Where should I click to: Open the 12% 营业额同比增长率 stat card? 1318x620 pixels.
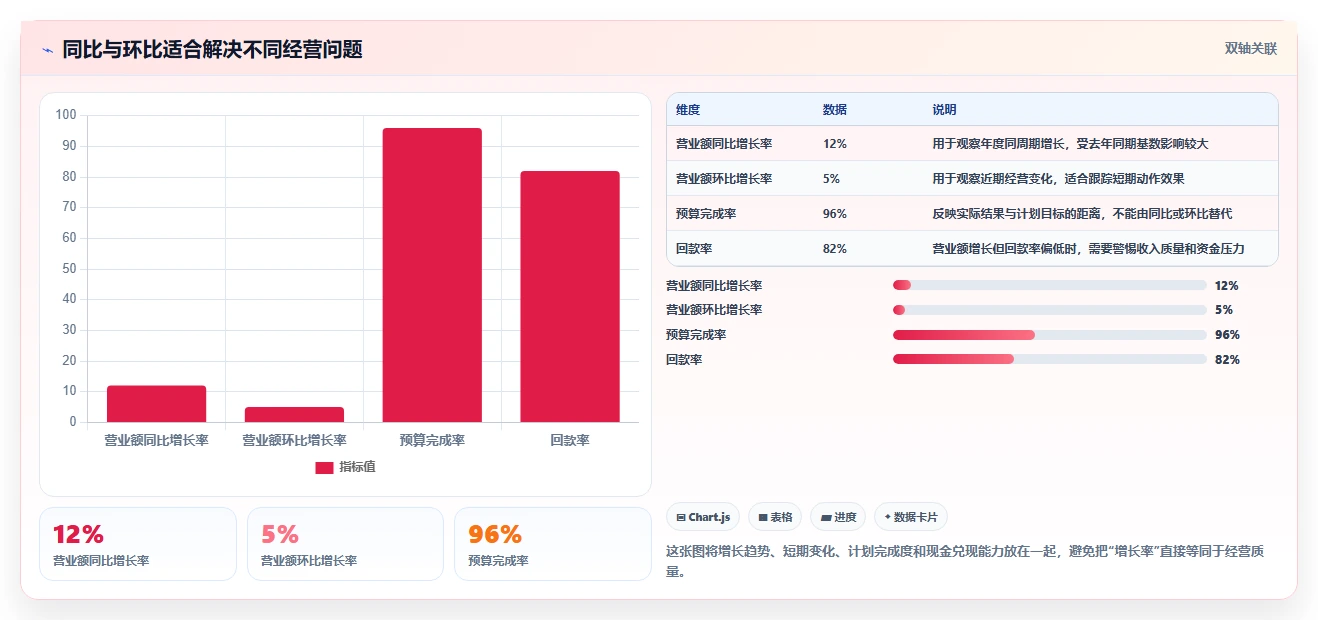(138, 544)
